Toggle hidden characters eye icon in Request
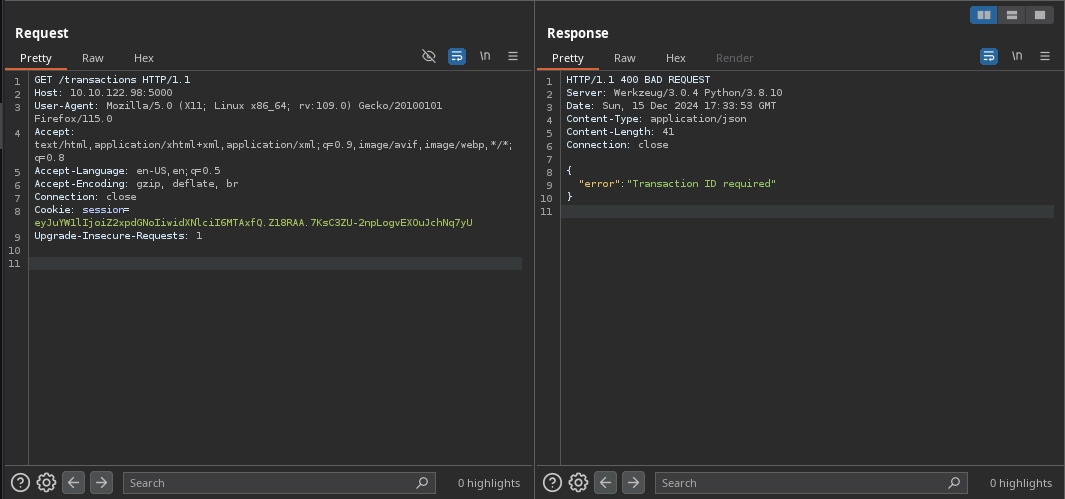The height and width of the screenshot is (499, 1065). coord(429,57)
